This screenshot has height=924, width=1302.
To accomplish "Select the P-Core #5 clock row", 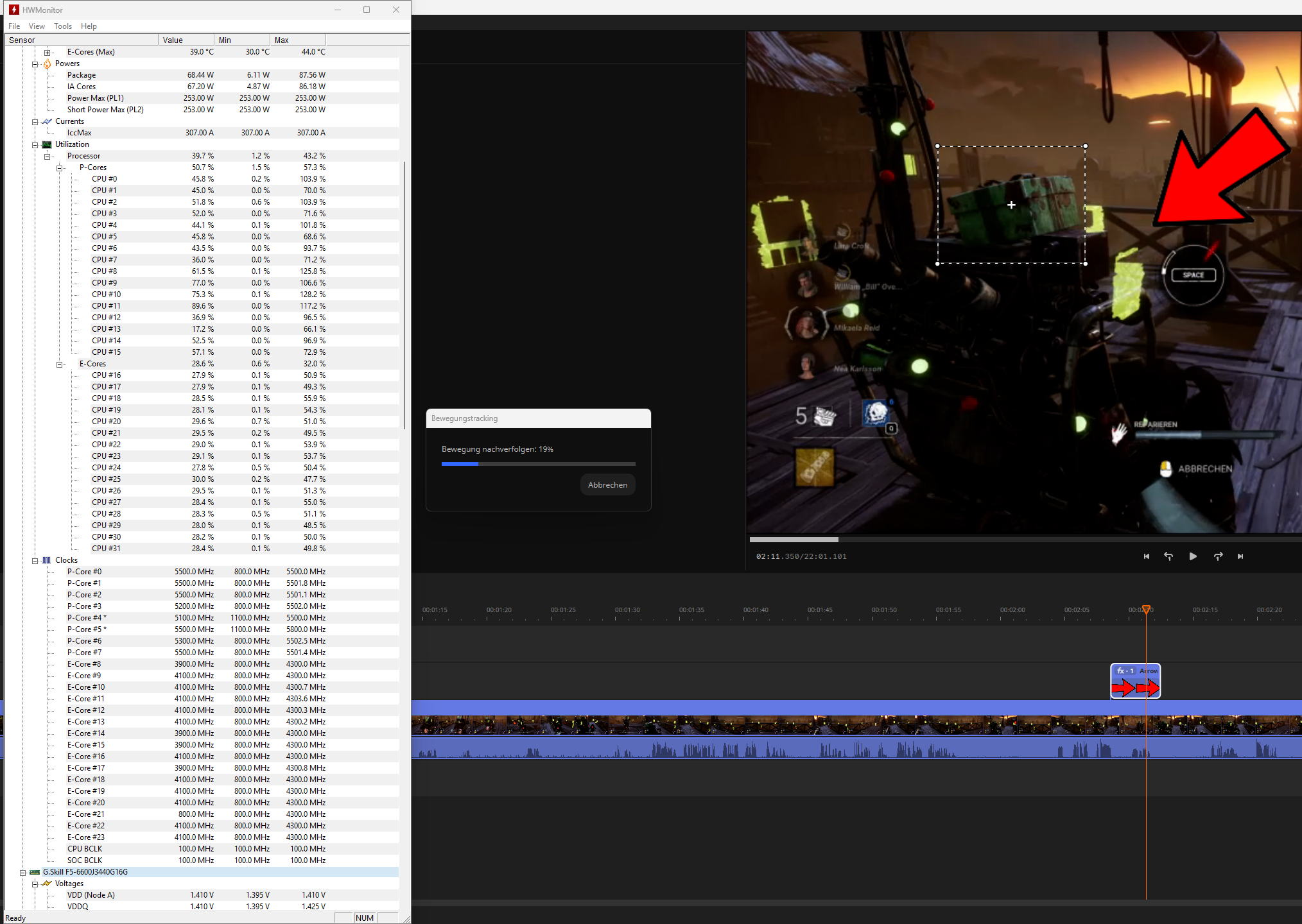I will pyautogui.click(x=202, y=629).
